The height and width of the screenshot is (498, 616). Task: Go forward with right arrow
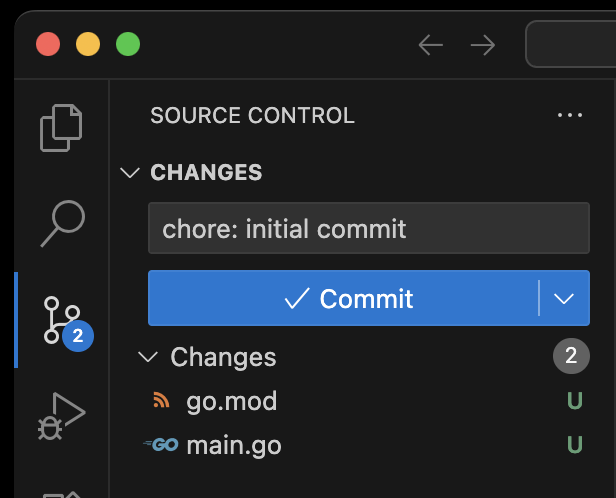(483, 45)
